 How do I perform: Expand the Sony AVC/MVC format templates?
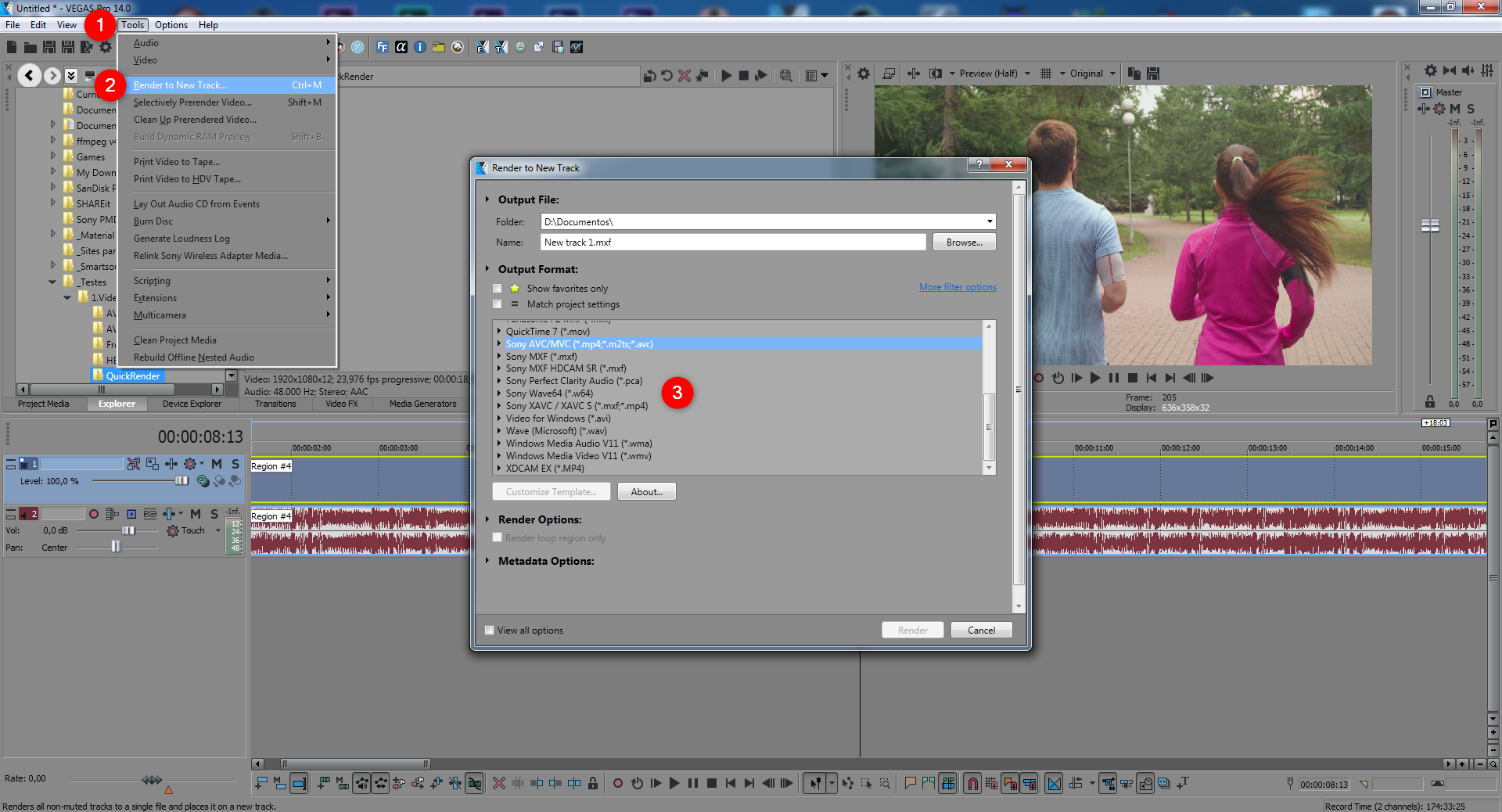pyautogui.click(x=499, y=344)
